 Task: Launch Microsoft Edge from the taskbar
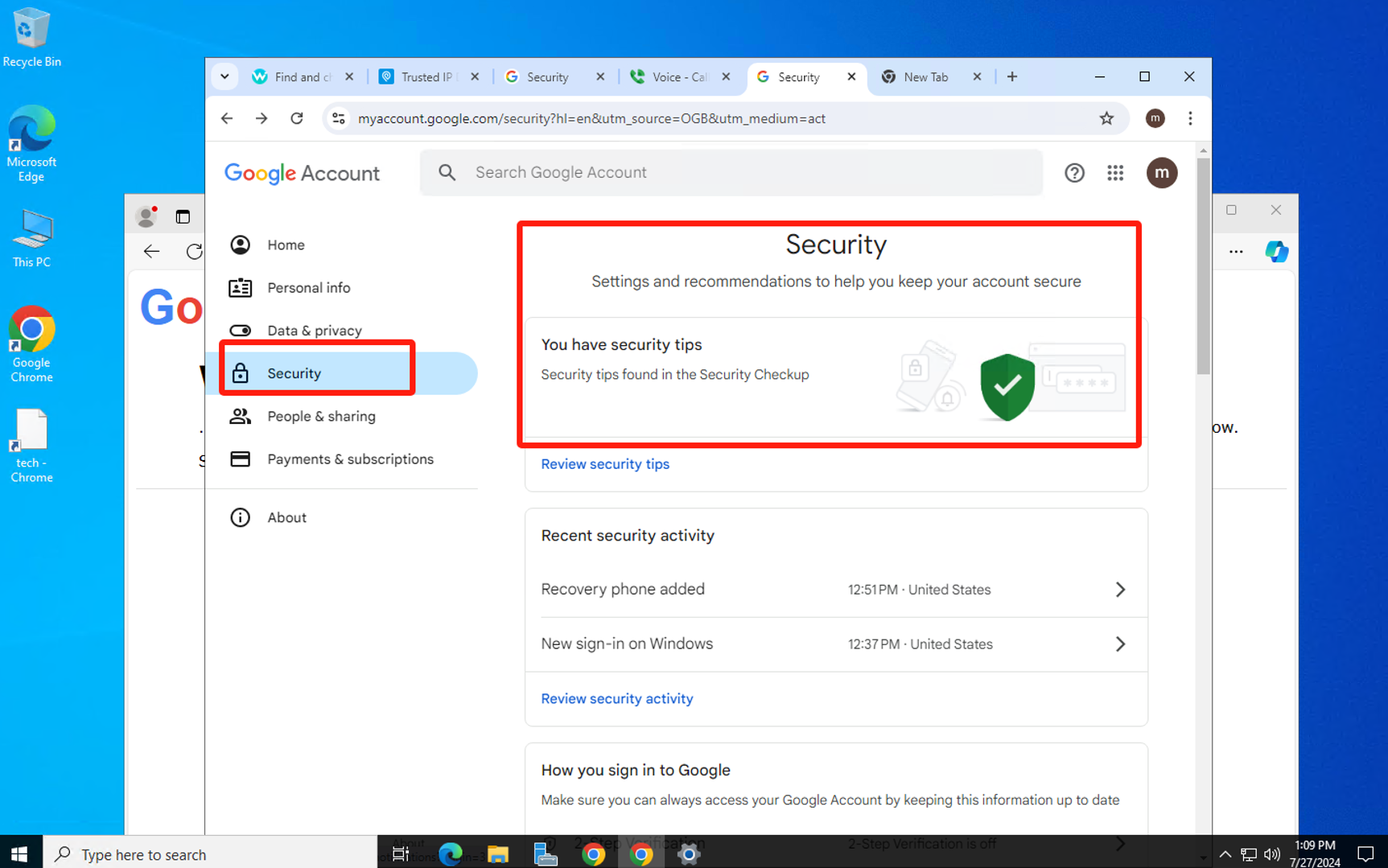[450, 854]
